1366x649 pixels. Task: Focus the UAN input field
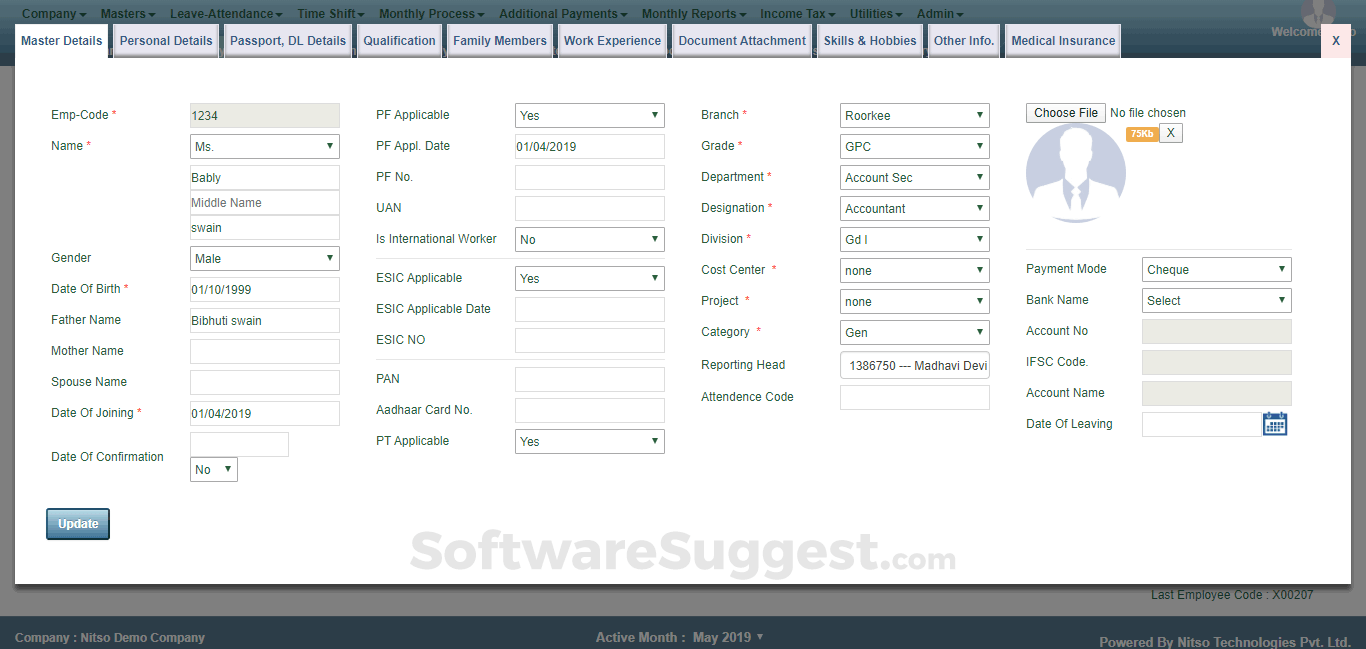pos(590,208)
